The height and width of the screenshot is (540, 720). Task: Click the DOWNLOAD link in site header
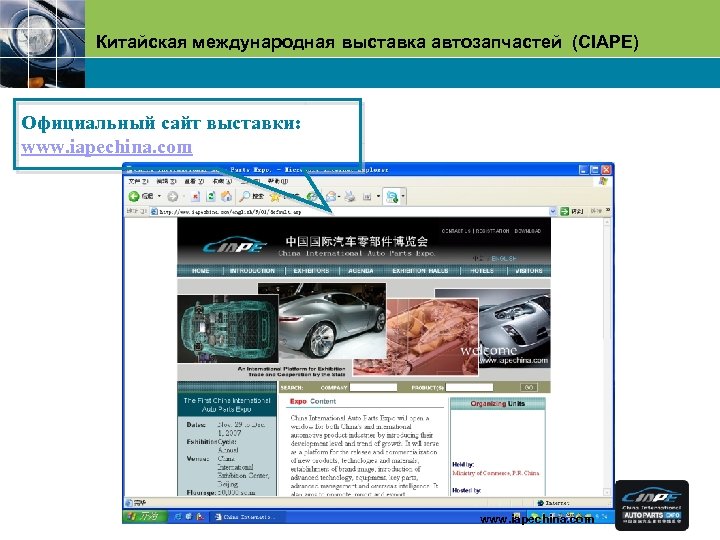coord(528,231)
